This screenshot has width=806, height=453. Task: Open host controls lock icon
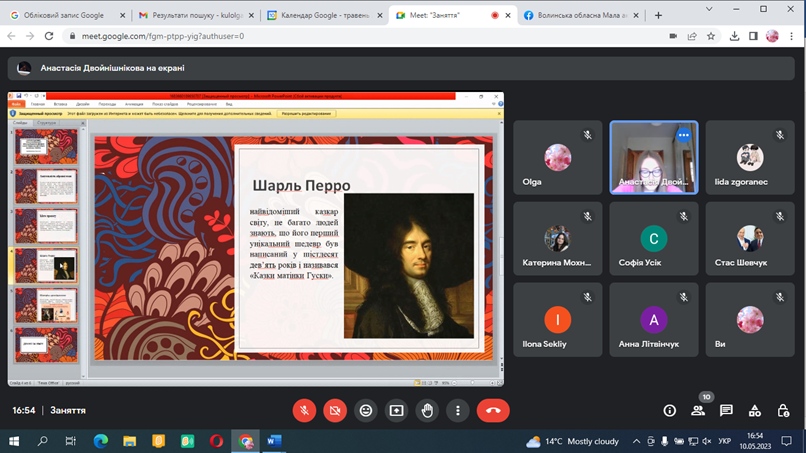click(x=783, y=411)
